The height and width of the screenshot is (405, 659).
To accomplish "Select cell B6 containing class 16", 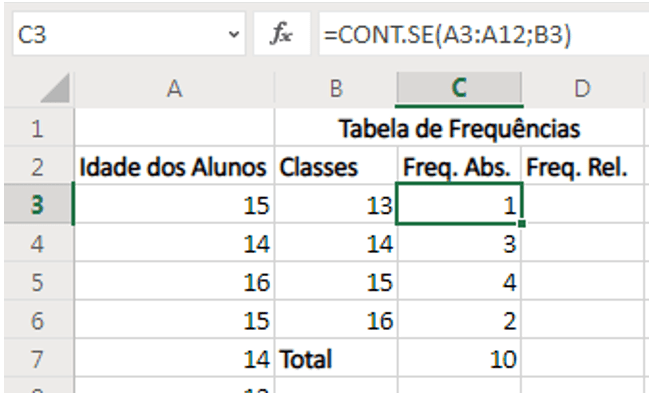I will pos(335,320).
